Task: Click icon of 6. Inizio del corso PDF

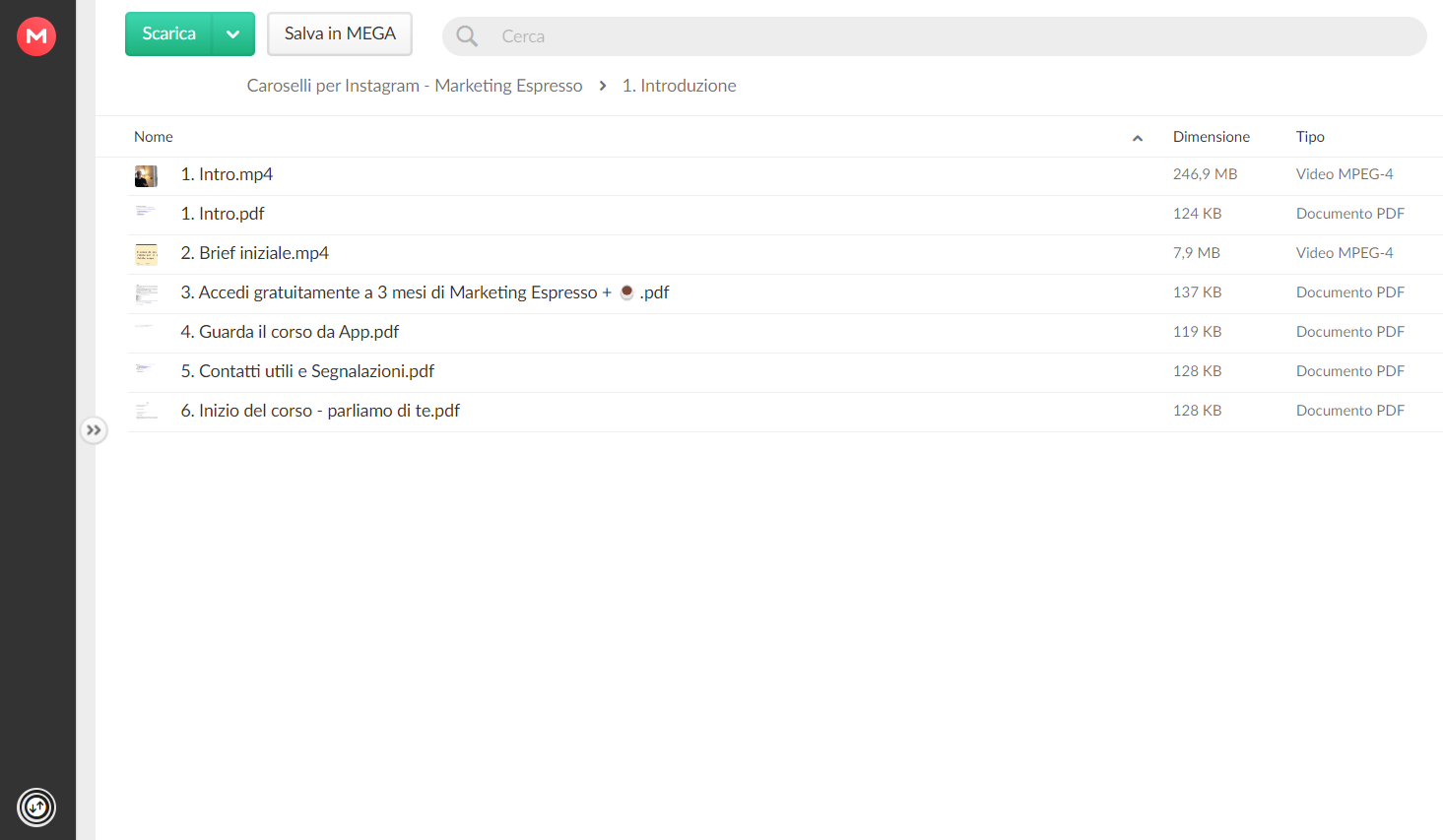Action: pyautogui.click(x=146, y=411)
